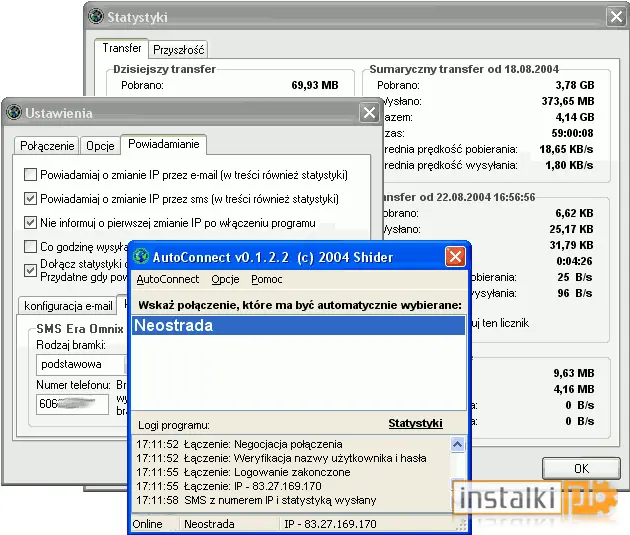The image size is (630, 535).
Task: Click the Statystyki window globe icon
Action: click(x=96, y=16)
